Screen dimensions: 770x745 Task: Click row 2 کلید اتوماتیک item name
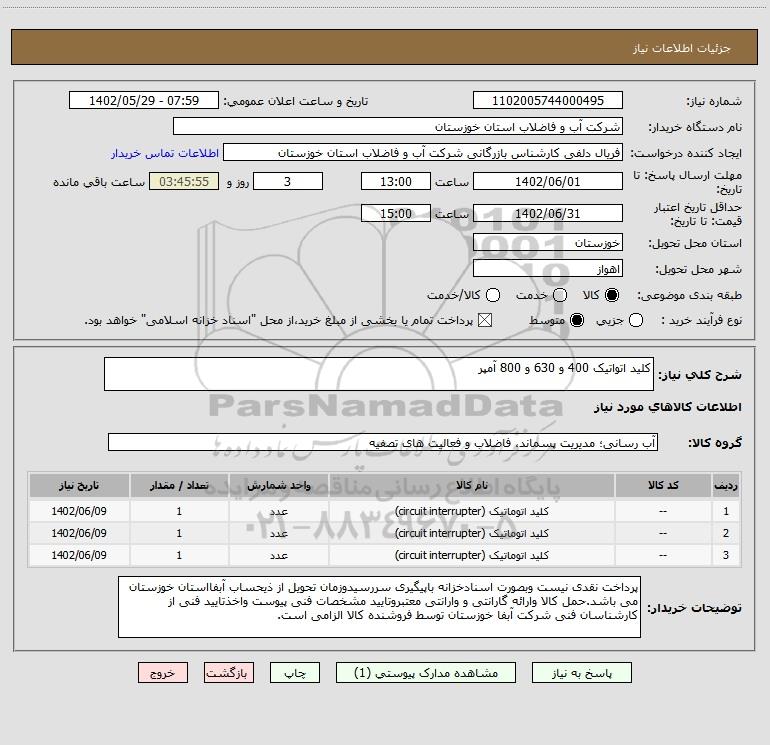(471, 533)
